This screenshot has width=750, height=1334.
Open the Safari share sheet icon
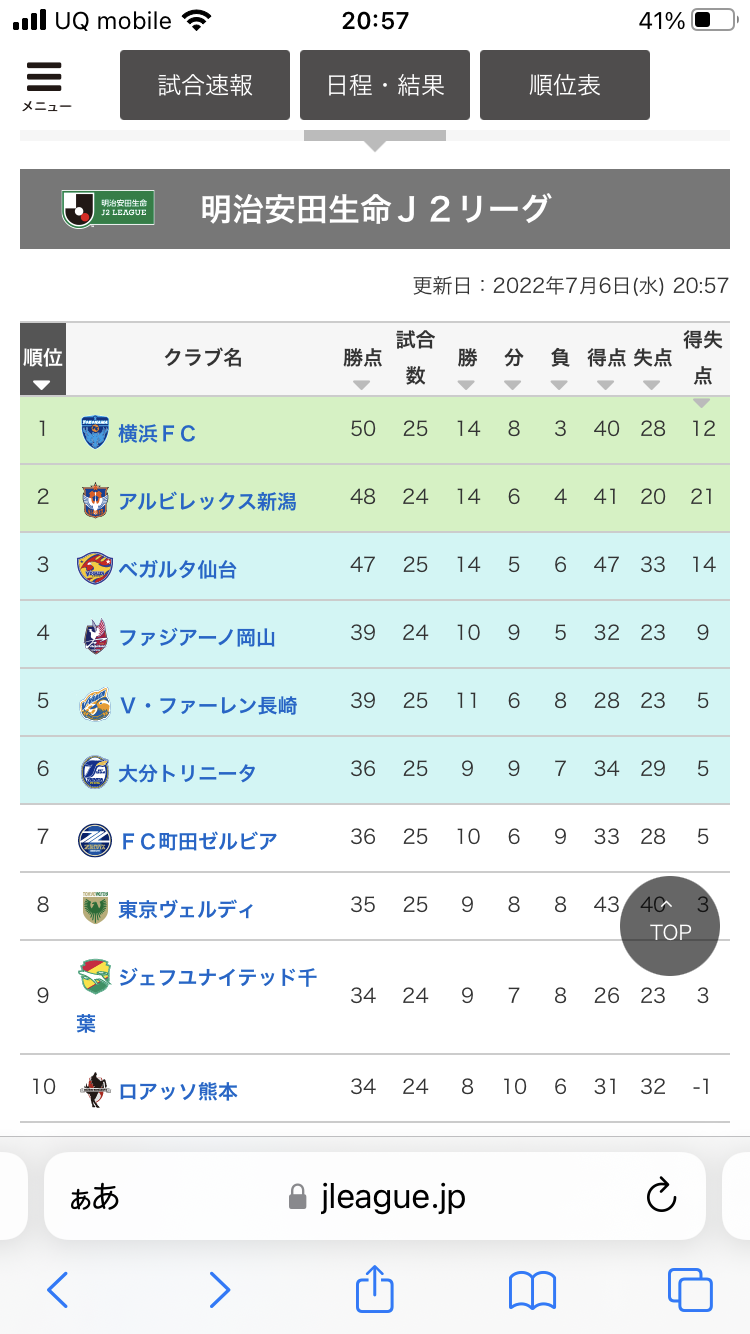click(375, 1288)
